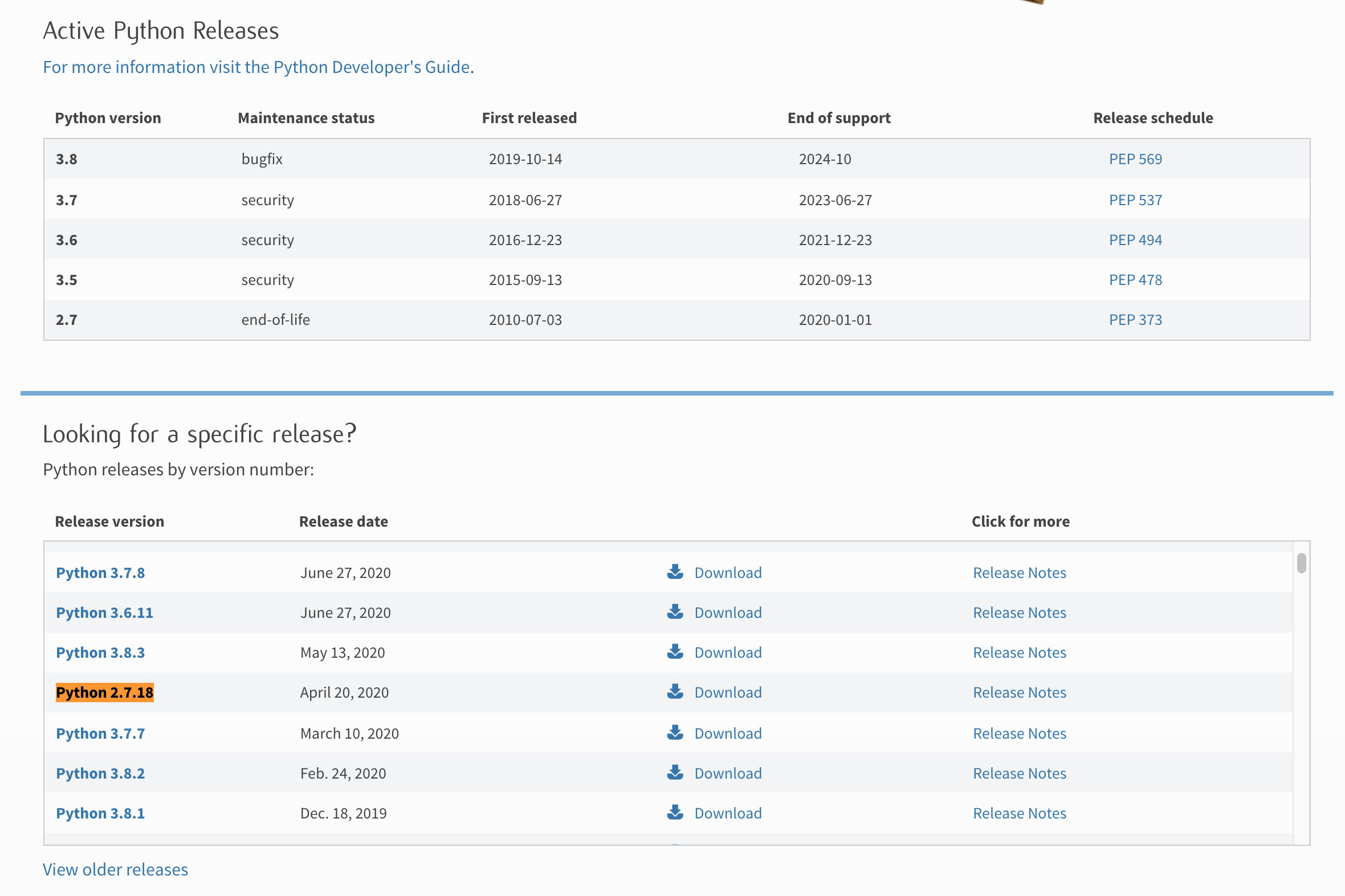The width and height of the screenshot is (1345, 896).
Task: Open PEP 478 release schedule
Action: (x=1135, y=280)
